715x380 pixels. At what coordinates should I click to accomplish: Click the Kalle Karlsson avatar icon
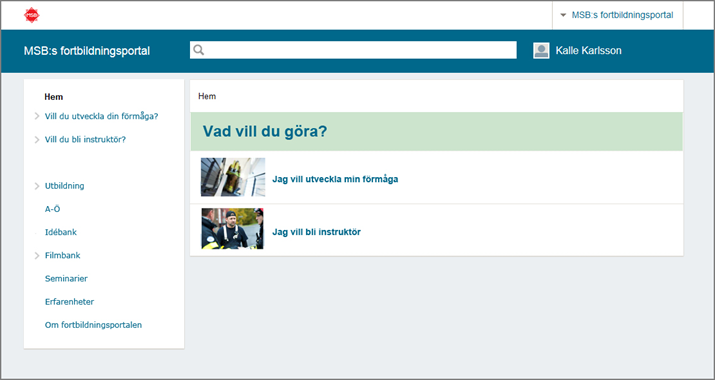click(x=541, y=51)
